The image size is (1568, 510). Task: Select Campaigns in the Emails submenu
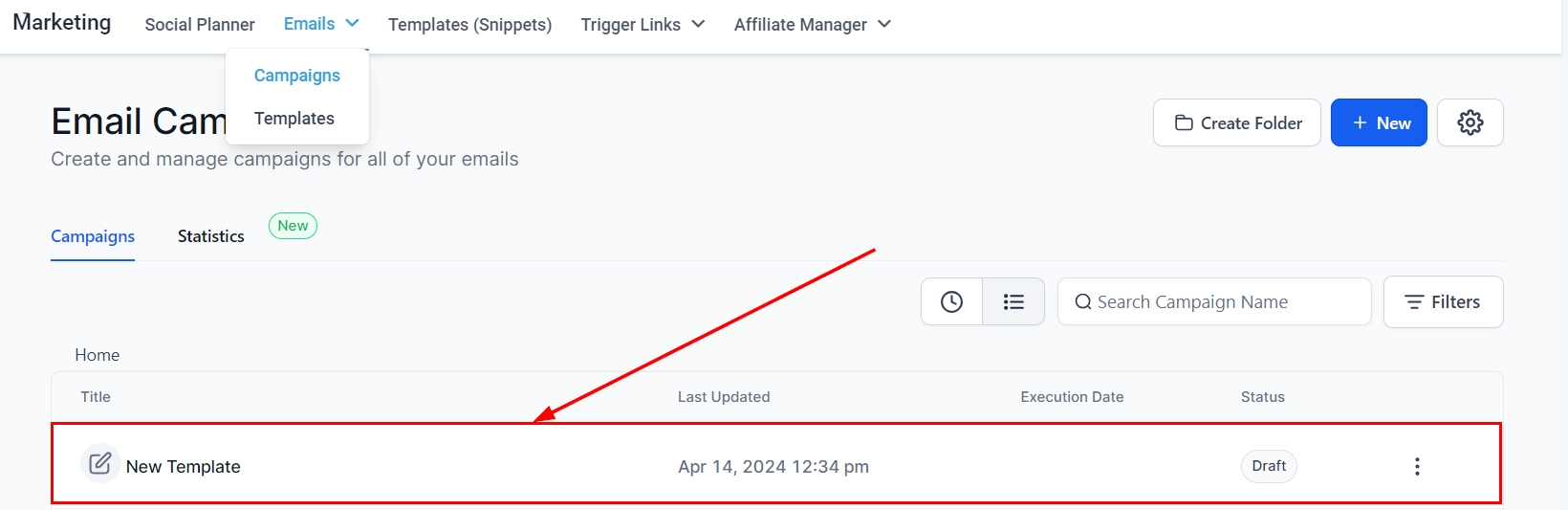296,76
